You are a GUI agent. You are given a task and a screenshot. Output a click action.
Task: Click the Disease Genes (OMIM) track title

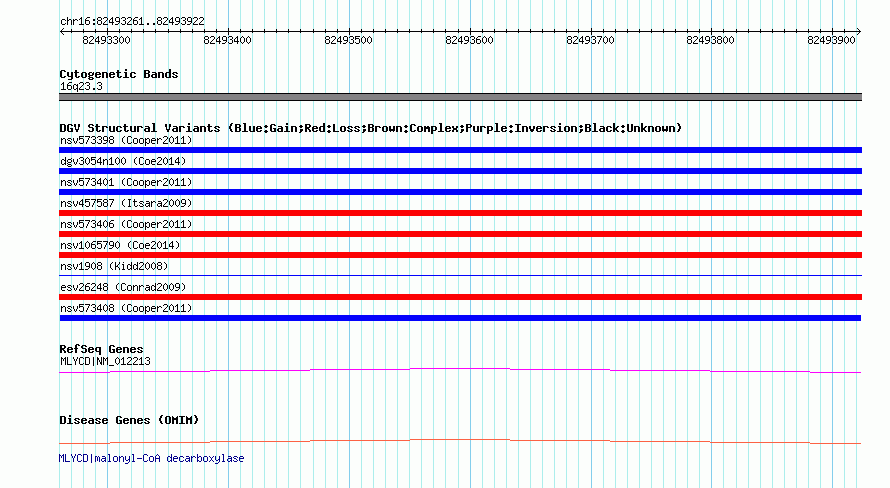(x=129, y=420)
